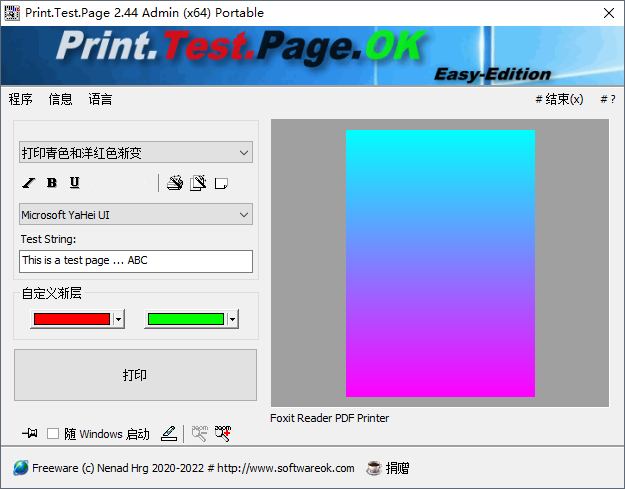Click the cyan-magenta gradient preview page
Screen dimensions: 625x489
coord(440,263)
